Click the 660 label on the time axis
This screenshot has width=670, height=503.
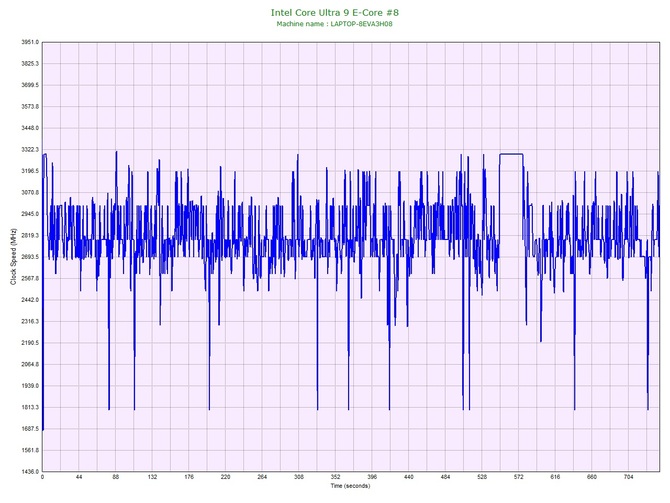[592, 477]
